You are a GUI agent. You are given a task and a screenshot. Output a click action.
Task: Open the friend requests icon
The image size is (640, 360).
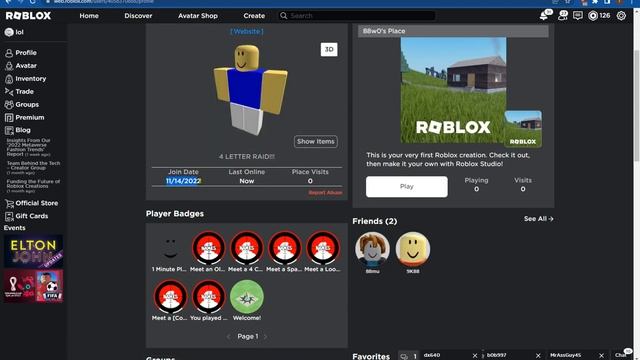point(563,16)
